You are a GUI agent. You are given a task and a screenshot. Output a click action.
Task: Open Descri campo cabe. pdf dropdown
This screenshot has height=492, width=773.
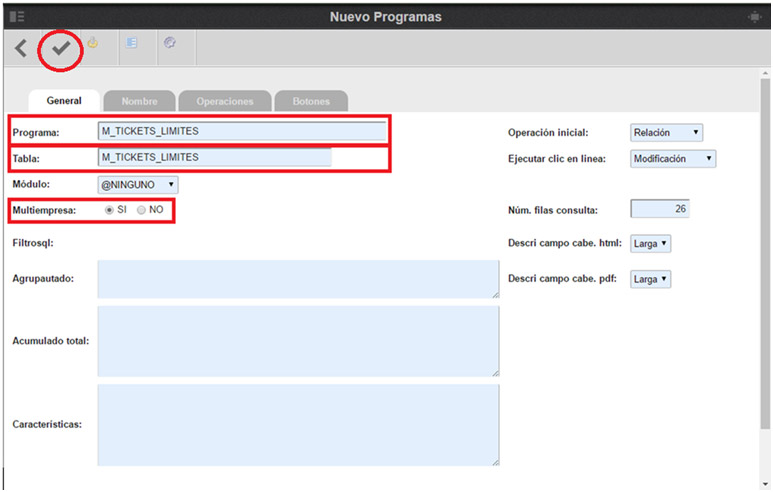tap(650, 279)
